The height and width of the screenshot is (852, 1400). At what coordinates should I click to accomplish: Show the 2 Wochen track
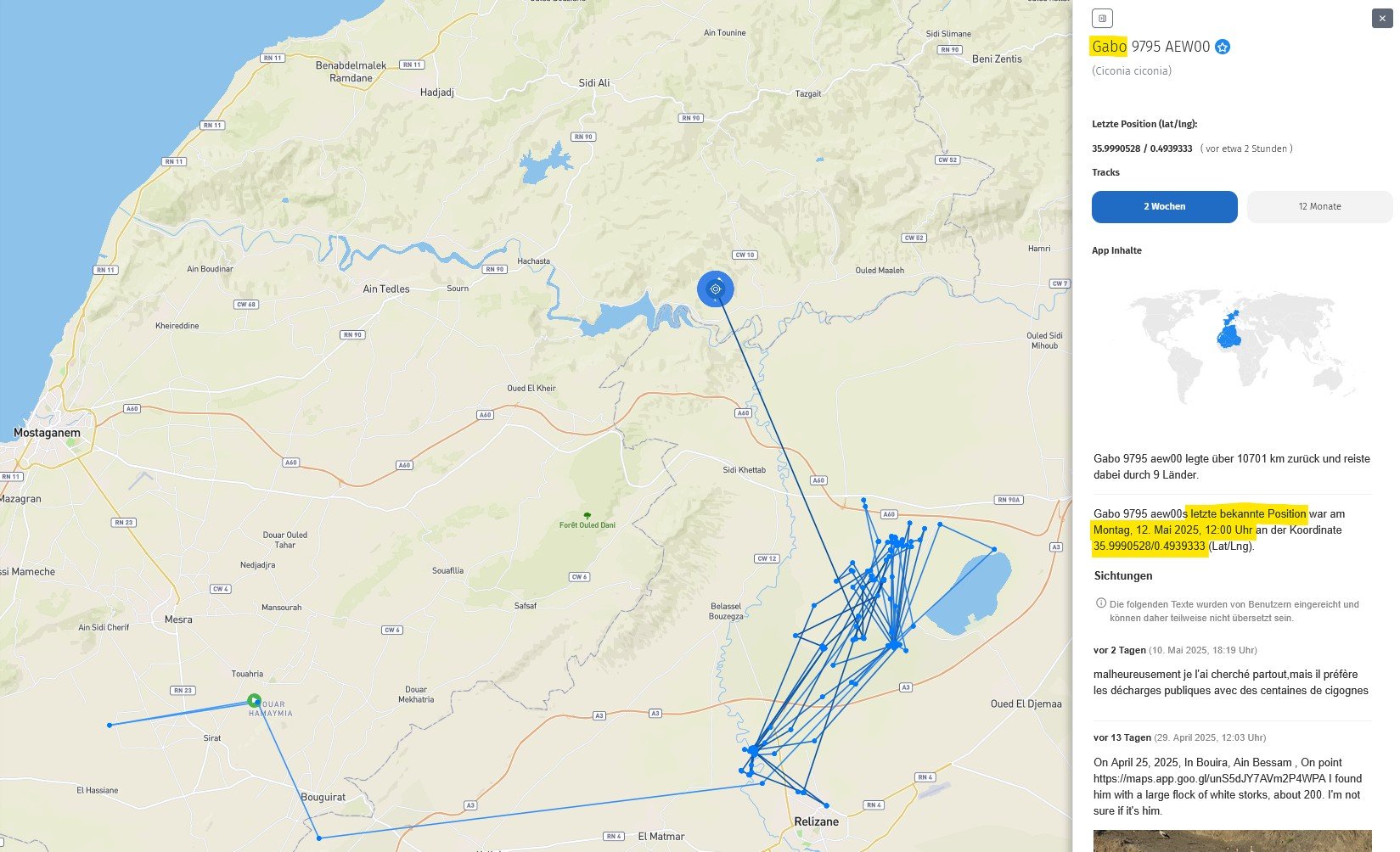1164,207
